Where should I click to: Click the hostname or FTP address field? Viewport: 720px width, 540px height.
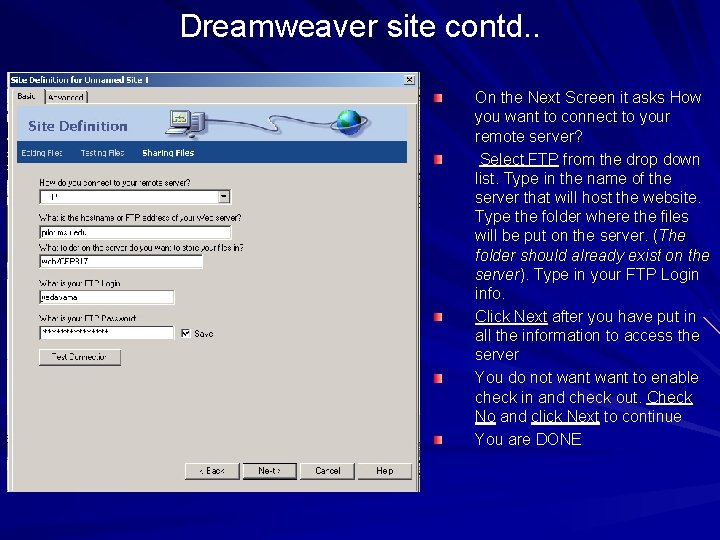pyautogui.click(x=135, y=232)
